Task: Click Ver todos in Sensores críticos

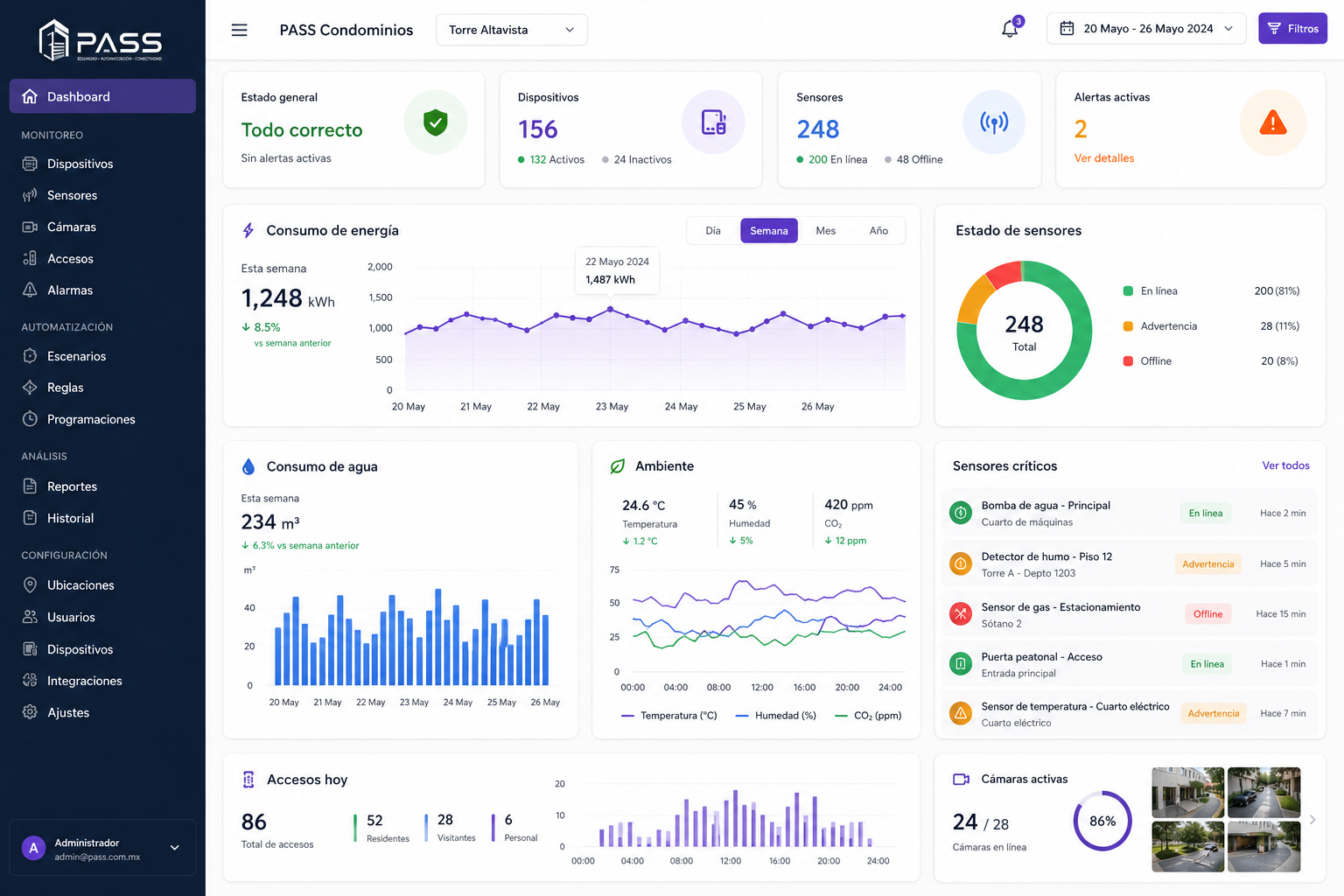Action: coord(1285,465)
